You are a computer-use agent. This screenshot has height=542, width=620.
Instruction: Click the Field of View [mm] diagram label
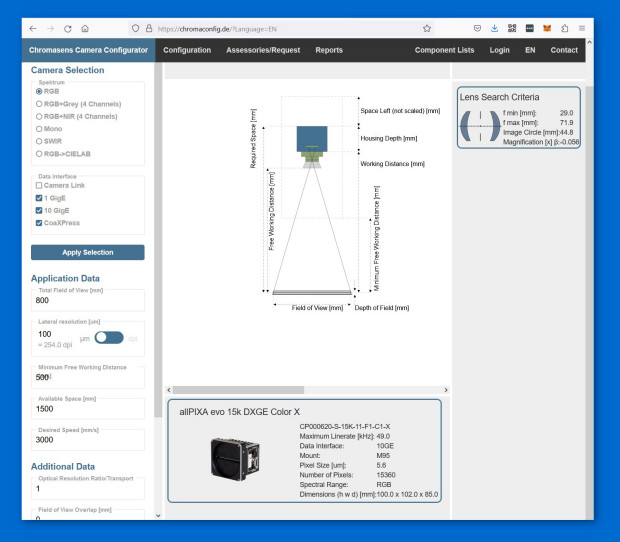pos(317,308)
